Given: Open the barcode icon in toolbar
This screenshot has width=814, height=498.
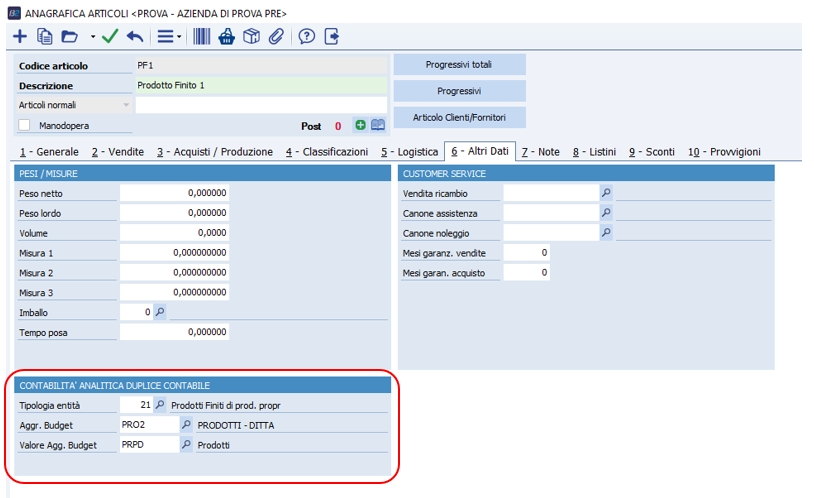Looking at the screenshot, I should coord(202,36).
